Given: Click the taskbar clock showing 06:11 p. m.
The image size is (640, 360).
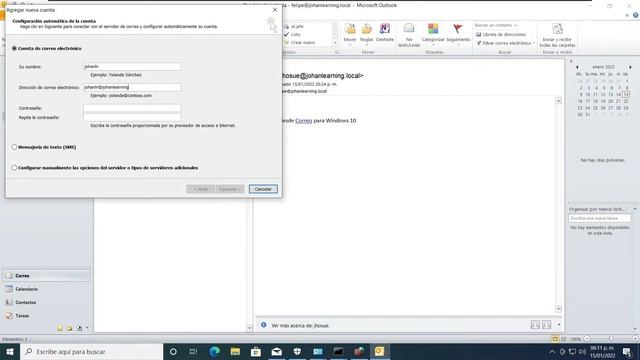Looking at the screenshot, I should coord(602,351).
